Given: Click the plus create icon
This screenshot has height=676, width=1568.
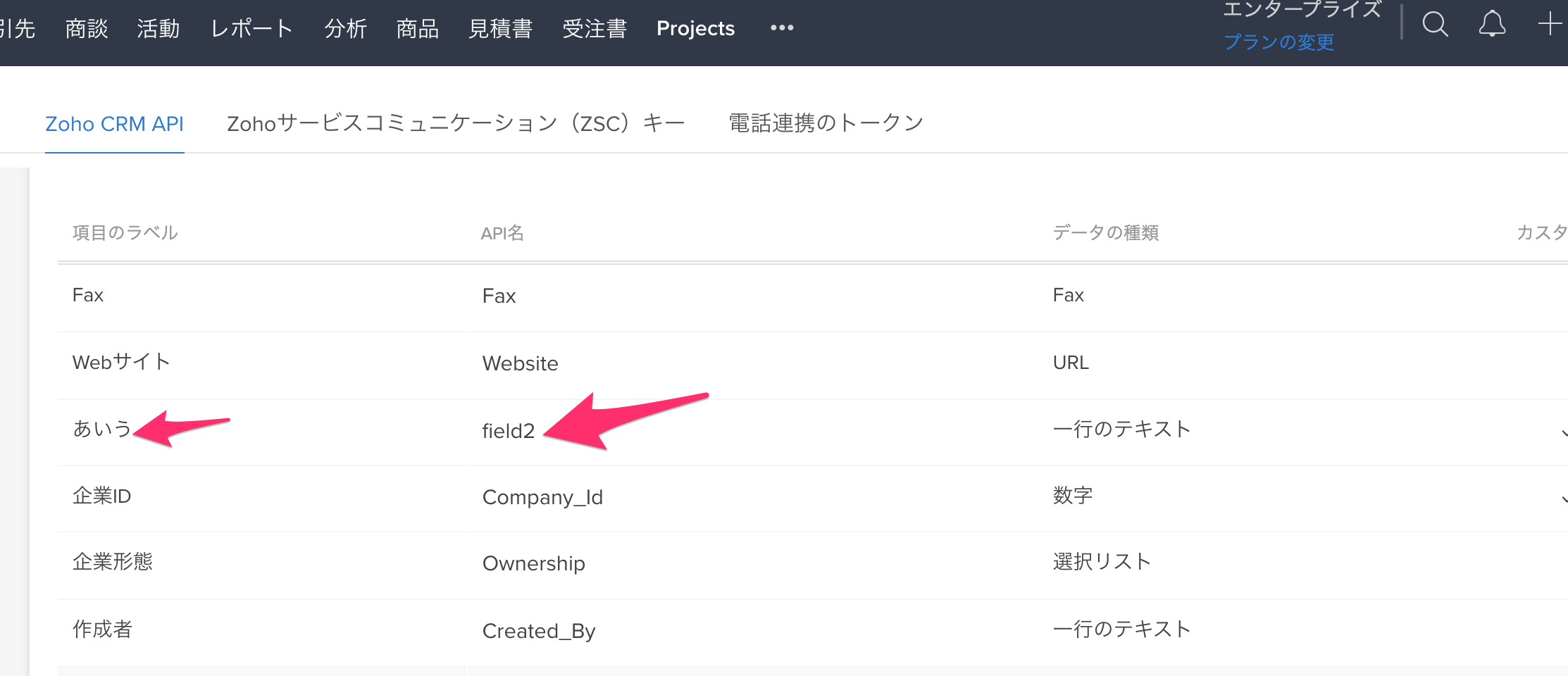Looking at the screenshot, I should [1550, 25].
